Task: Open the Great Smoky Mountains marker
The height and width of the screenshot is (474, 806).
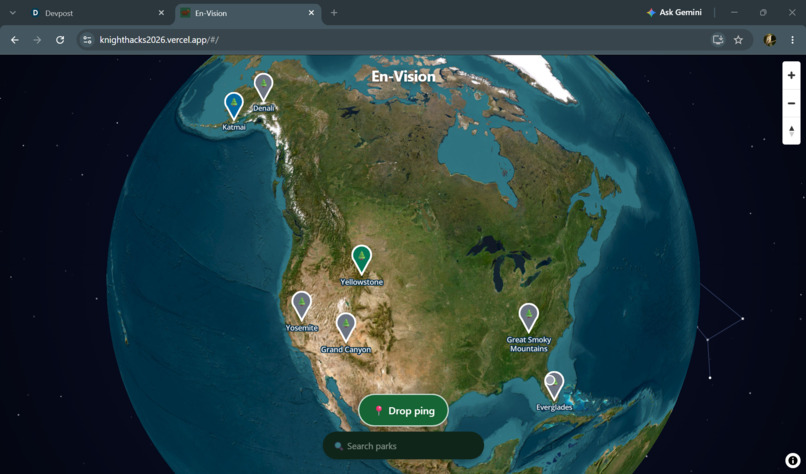Action: (x=528, y=317)
